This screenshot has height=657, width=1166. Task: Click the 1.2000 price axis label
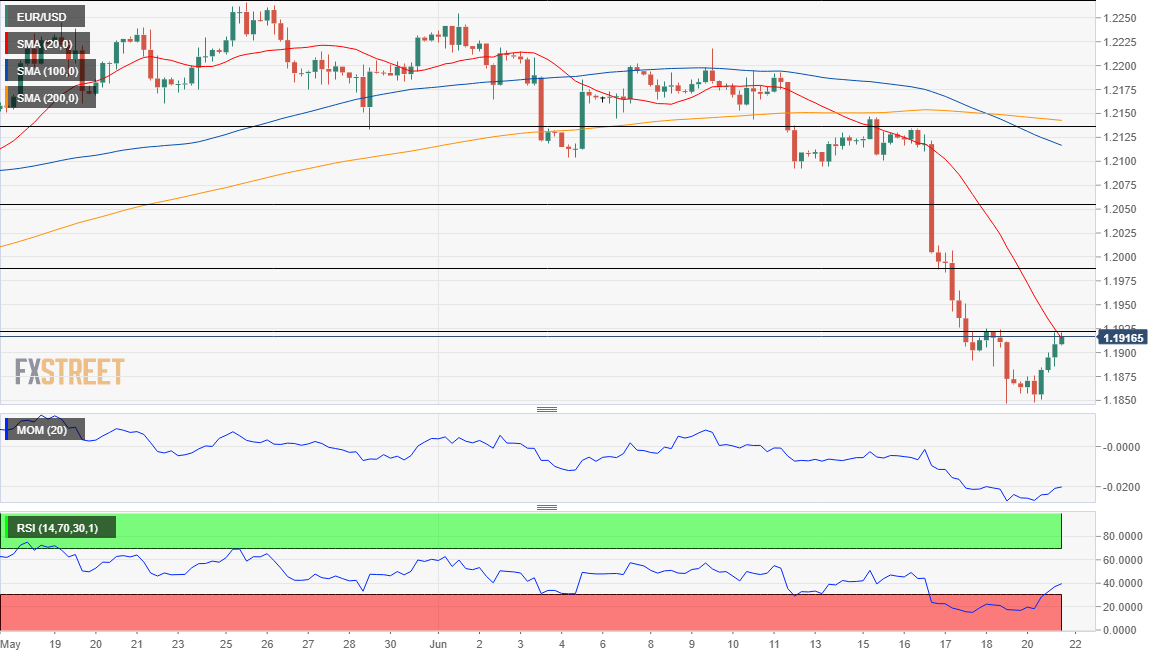coord(1119,257)
